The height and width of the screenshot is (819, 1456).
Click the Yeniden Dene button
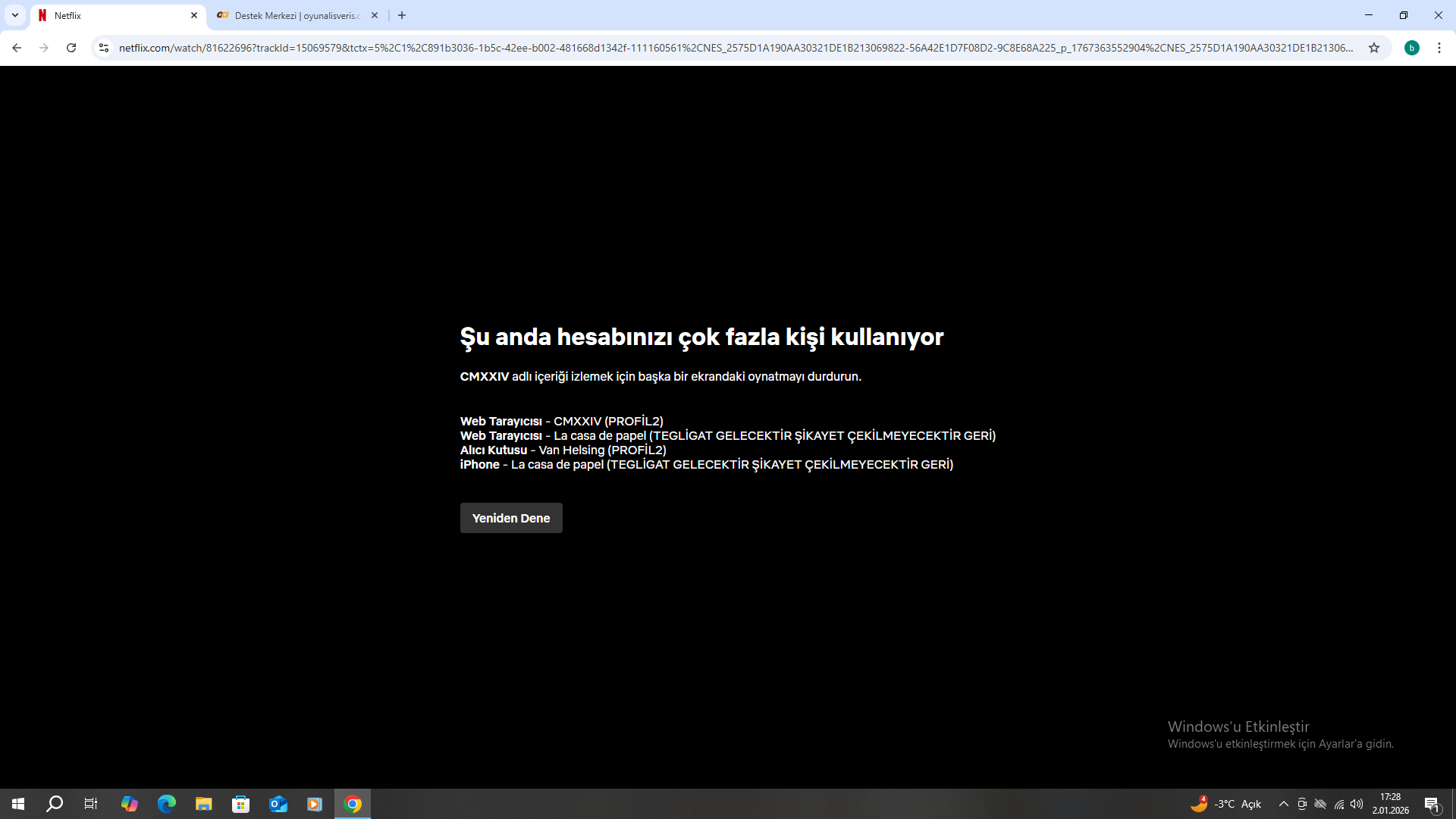point(511,518)
